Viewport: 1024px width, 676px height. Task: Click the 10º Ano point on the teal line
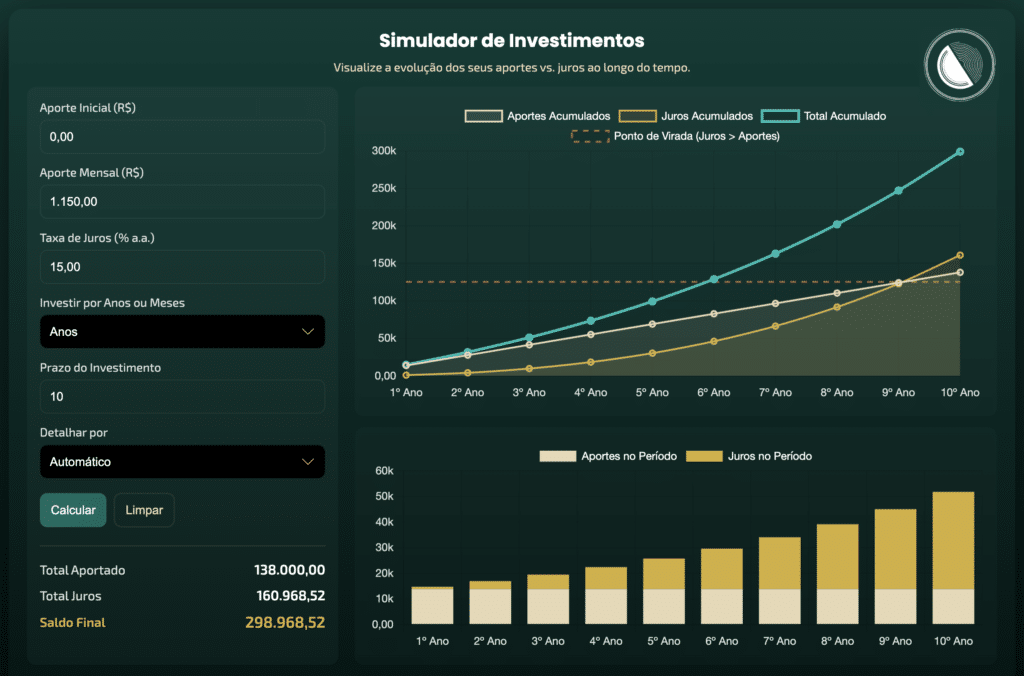(x=959, y=152)
